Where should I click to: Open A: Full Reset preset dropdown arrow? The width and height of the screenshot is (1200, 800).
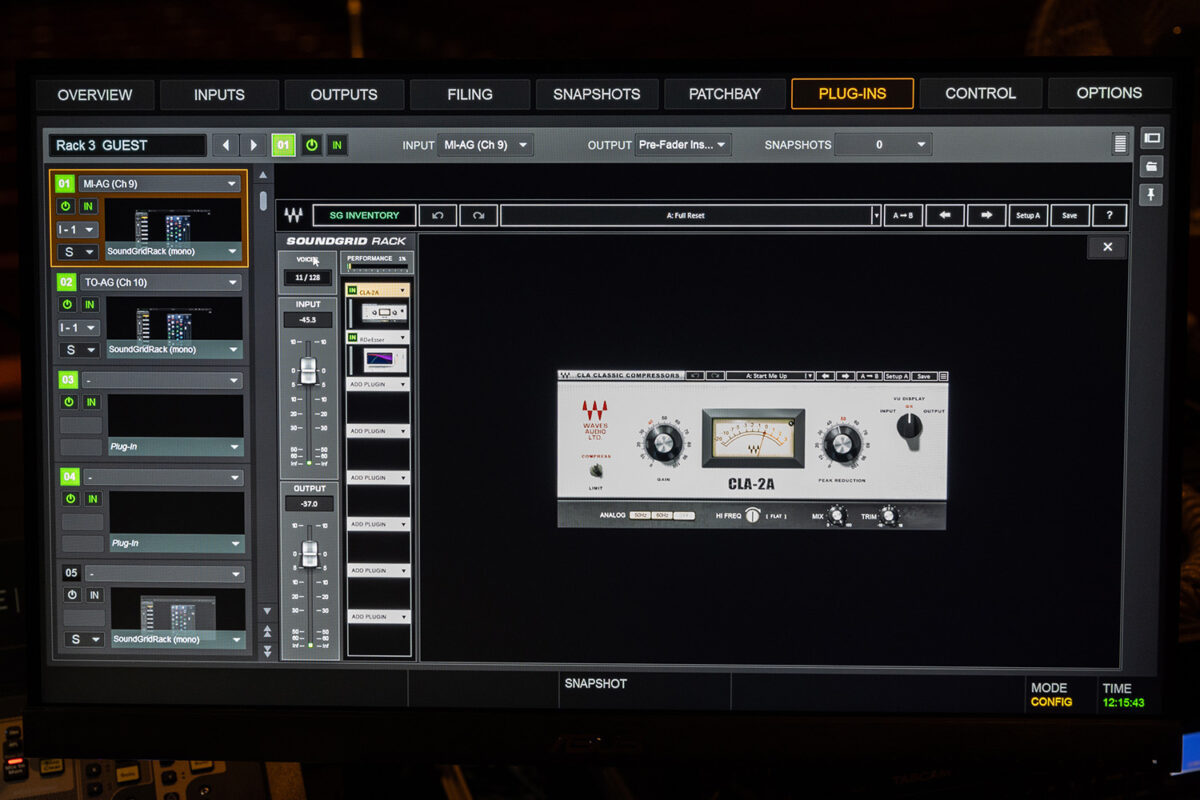[877, 215]
